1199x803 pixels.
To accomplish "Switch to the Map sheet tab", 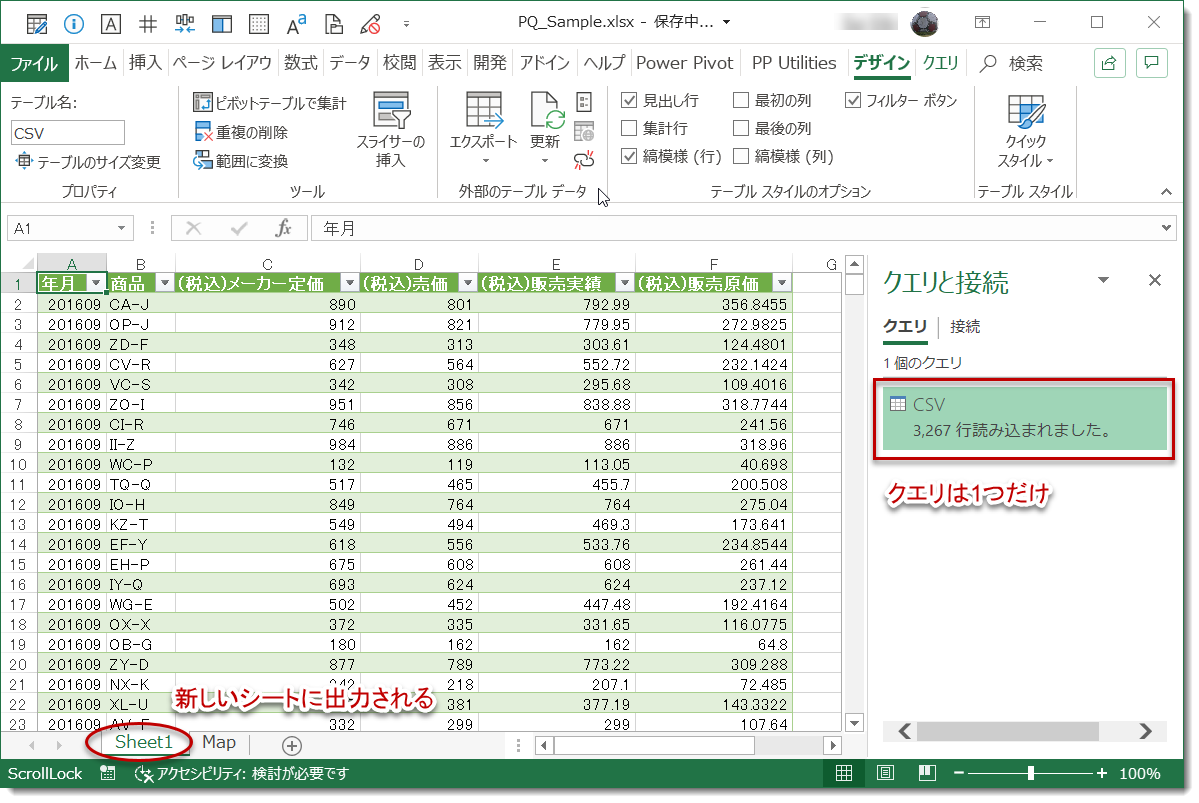I will click(217, 743).
